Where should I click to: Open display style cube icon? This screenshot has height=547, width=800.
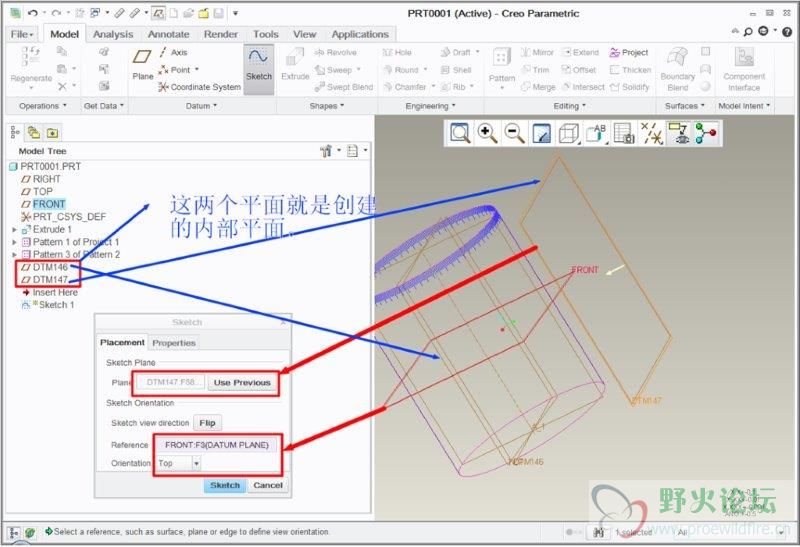click(x=568, y=134)
